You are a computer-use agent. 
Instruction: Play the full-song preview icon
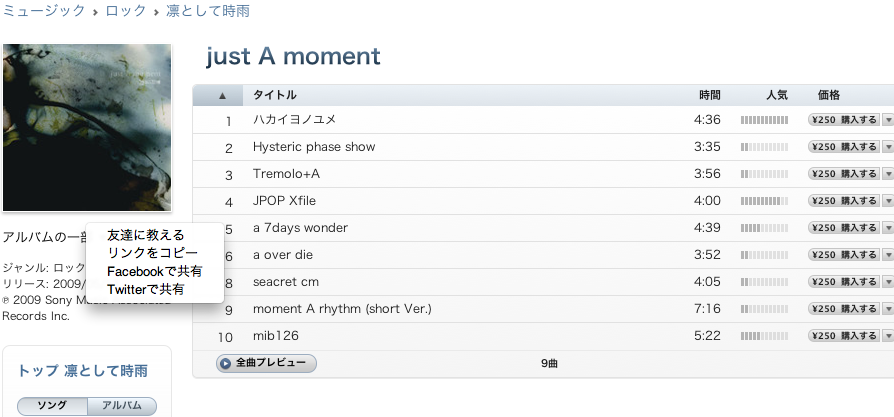pyautogui.click(x=226, y=363)
